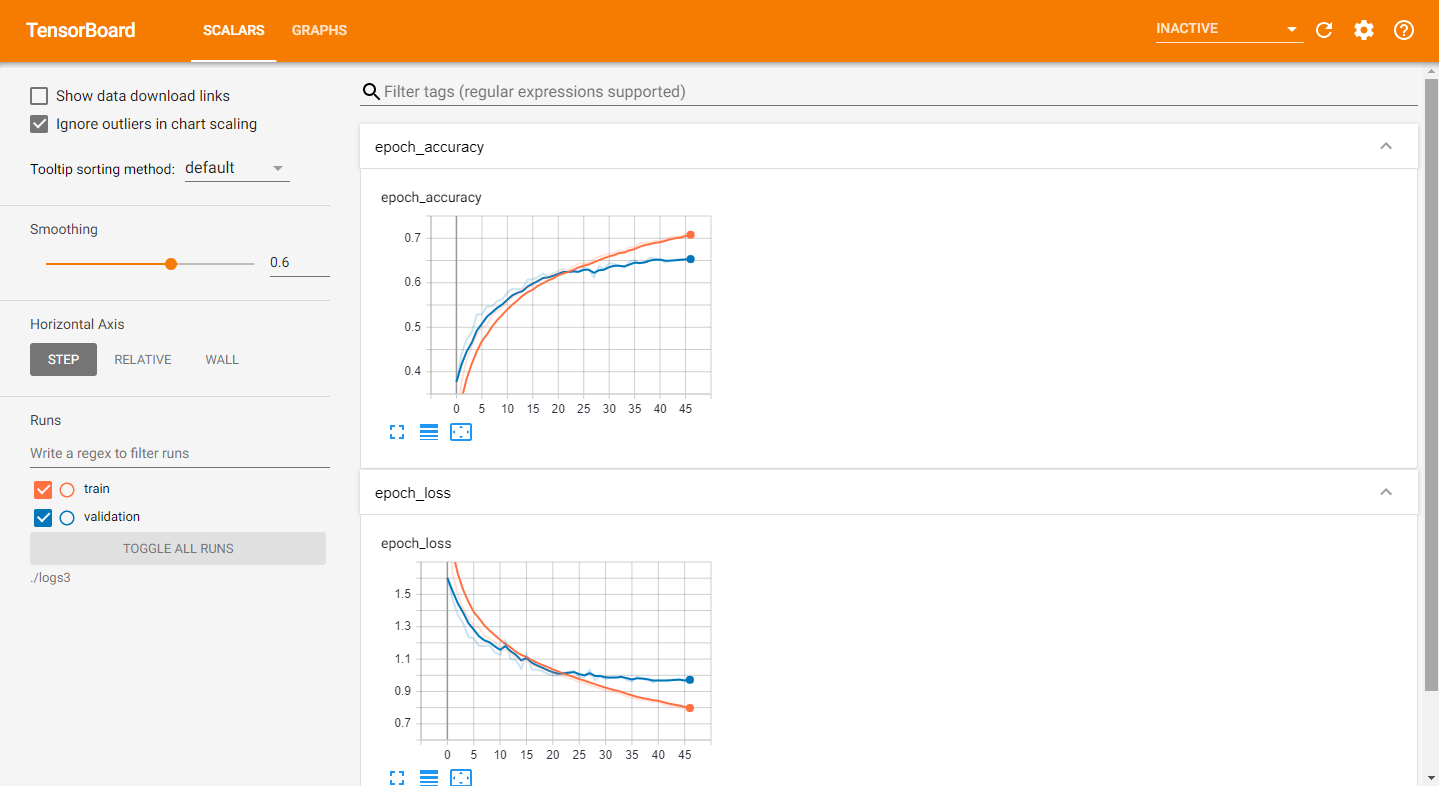Switch to the GRAPHS tab
The height and width of the screenshot is (786, 1439).
pyautogui.click(x=319, y=30)
